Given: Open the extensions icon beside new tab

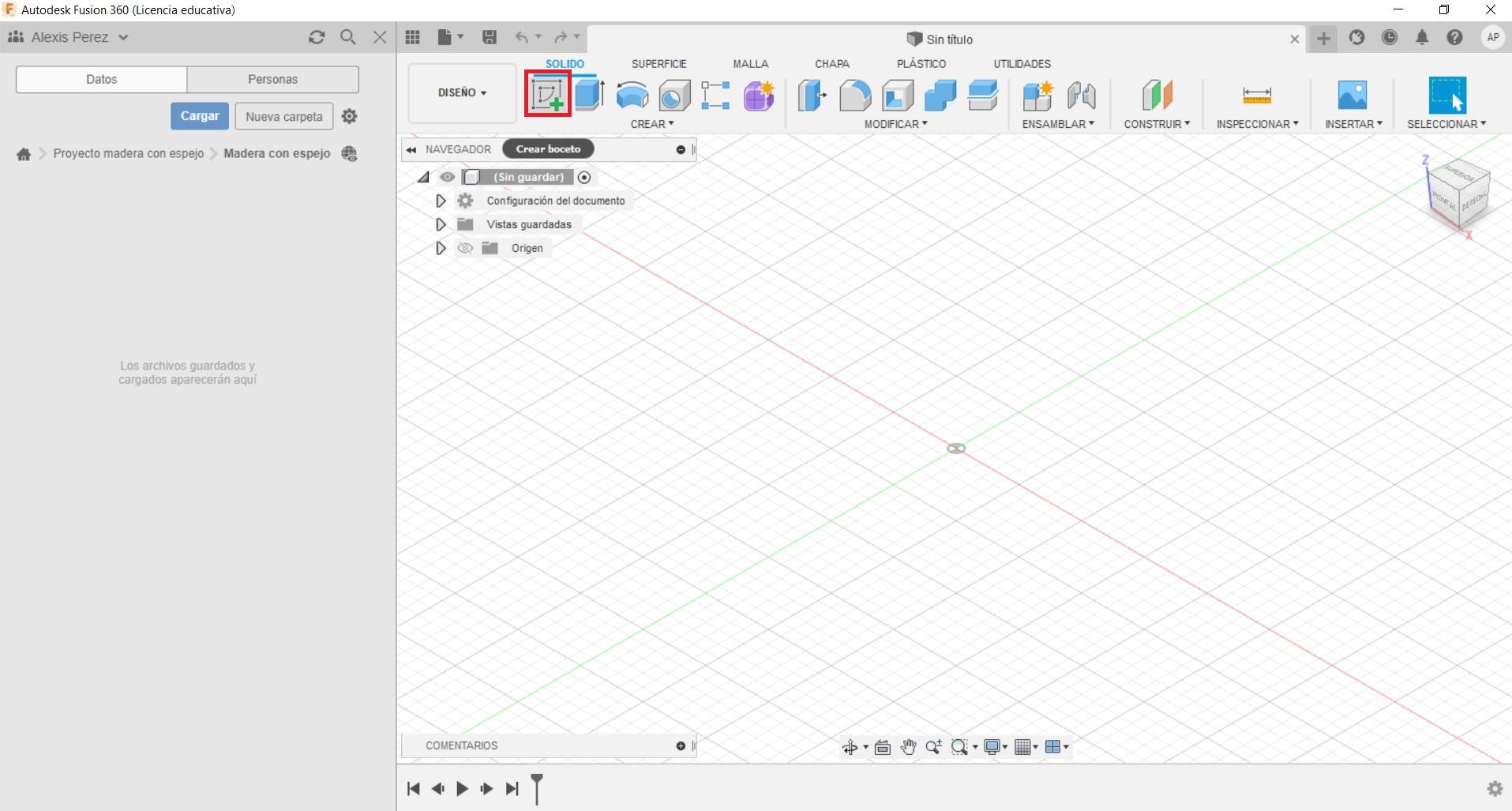Looking at the screenshot, I should pyautogui.click(x=1356, y=37).
